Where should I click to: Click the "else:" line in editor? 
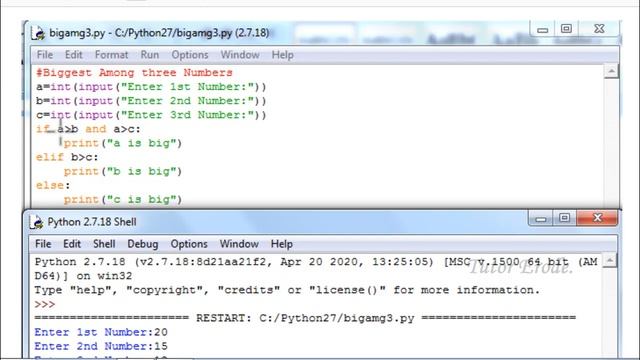coord(53,185)
